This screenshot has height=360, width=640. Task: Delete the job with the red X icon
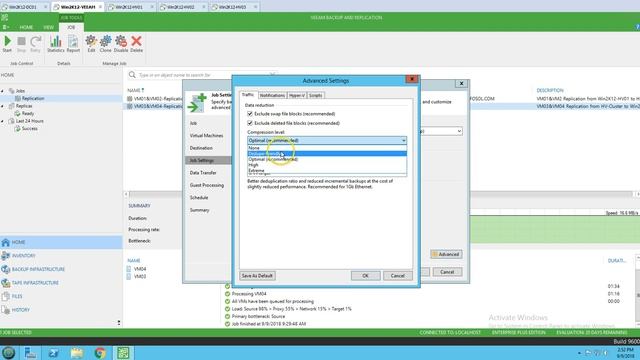(x=136, y=44)
